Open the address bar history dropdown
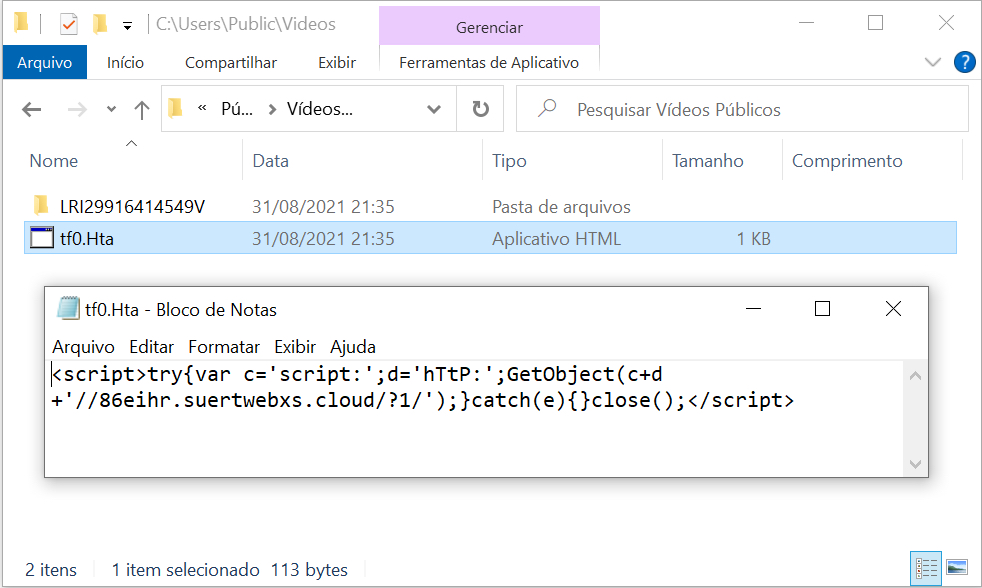The image size is (982, 588). [433, 110]
